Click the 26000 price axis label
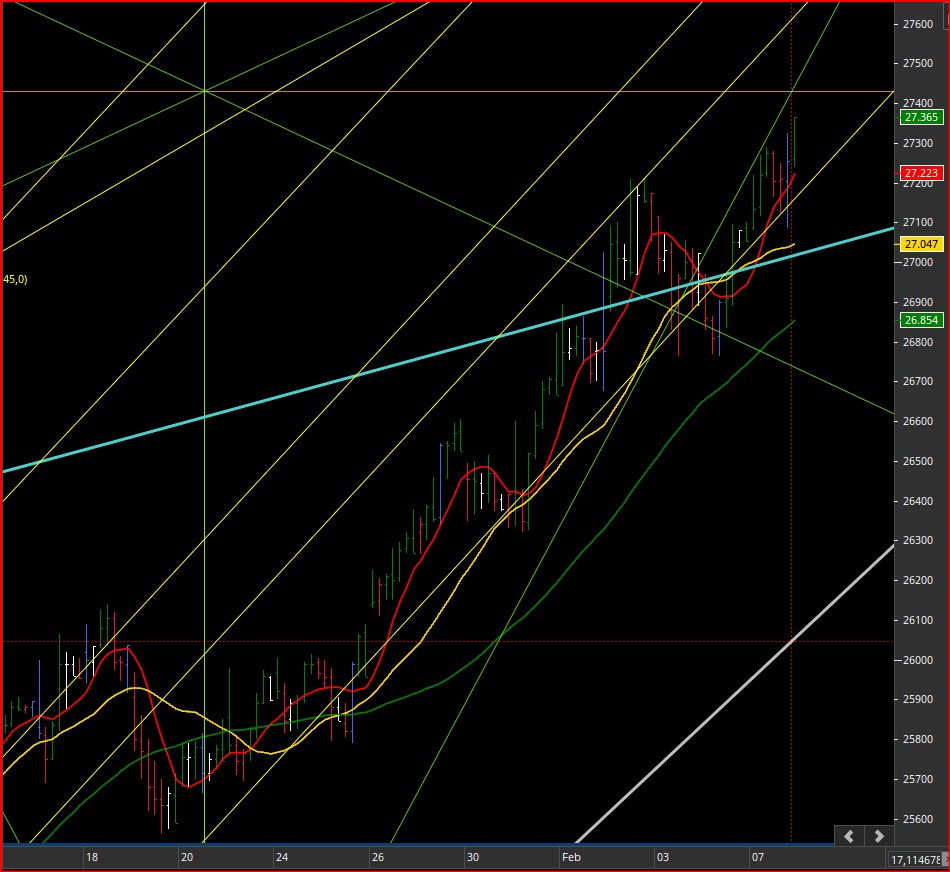Image resolution: width=950 pixels, height=872 pixels. click(918, 661)
